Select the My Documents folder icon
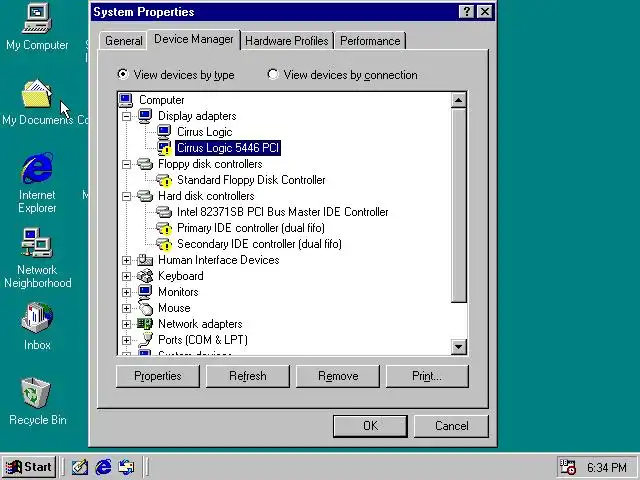Screen dimensions: 640x480 click(37, 93)
